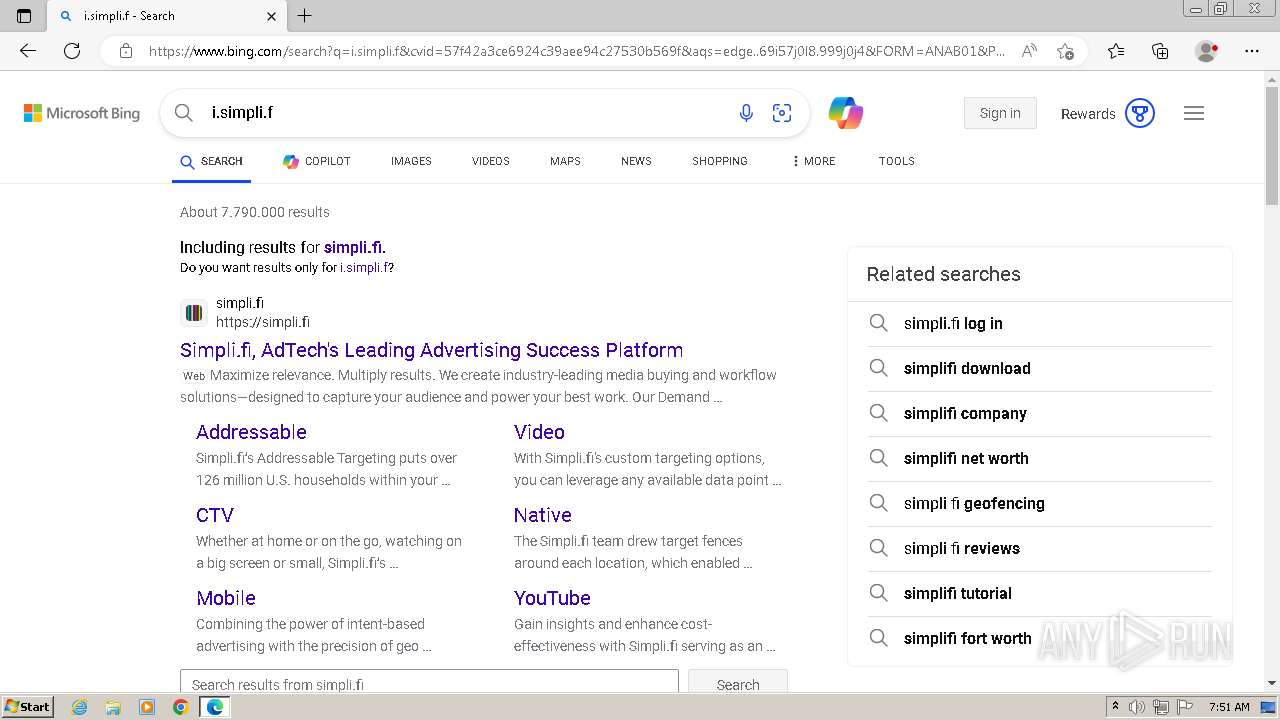This screenshot has height=720, width=1280.
Task: Click the browser address bar URL
Action: pyautogui.click(x=577, y=51)
